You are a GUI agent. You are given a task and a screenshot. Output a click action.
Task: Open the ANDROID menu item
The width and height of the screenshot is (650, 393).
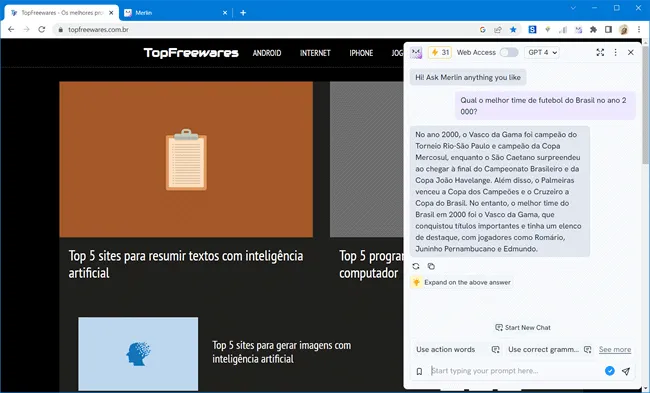(x=267, y=53)
